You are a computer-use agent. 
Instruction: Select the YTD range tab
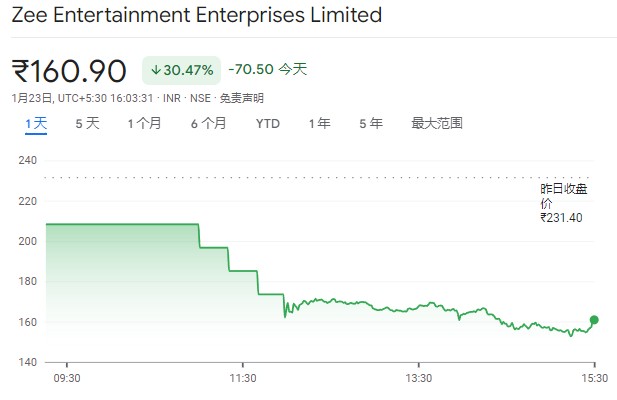tap(268, 124)
